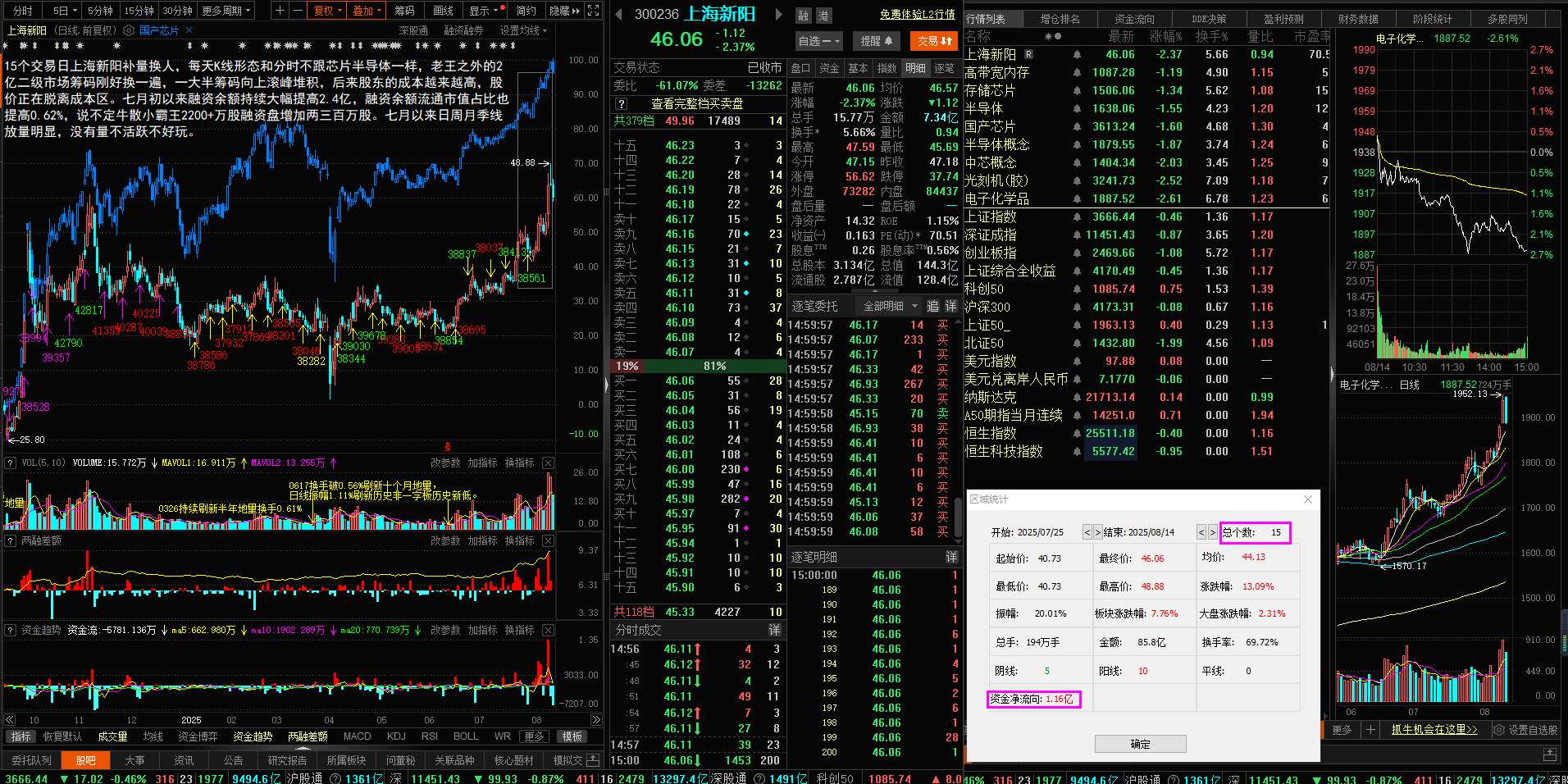Toggle 融资融券 marker
This screenshot has height=784, width=1568.
(463, 30)
